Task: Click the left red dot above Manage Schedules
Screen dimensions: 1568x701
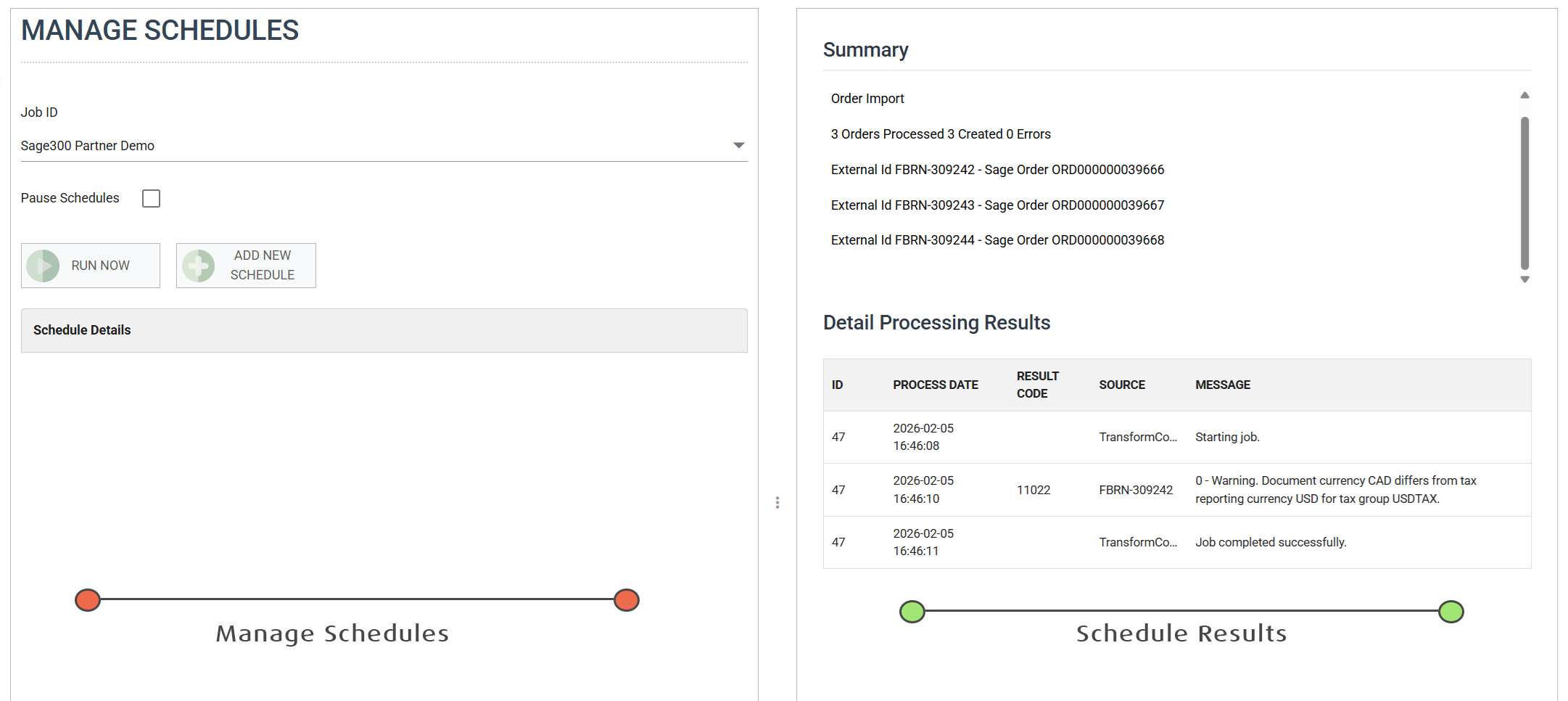Action: coord(88,600)
